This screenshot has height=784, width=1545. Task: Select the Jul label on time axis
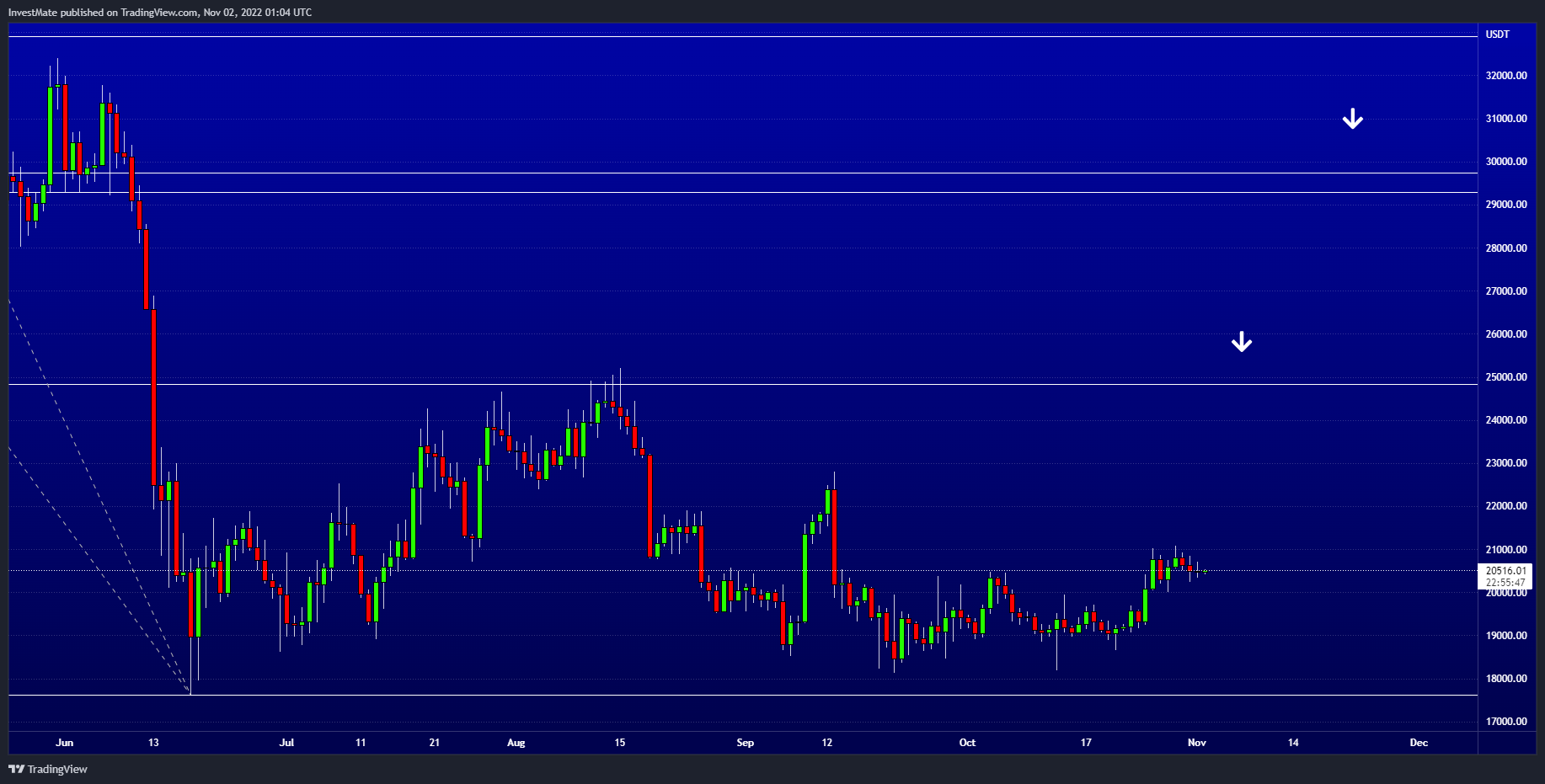286,743
